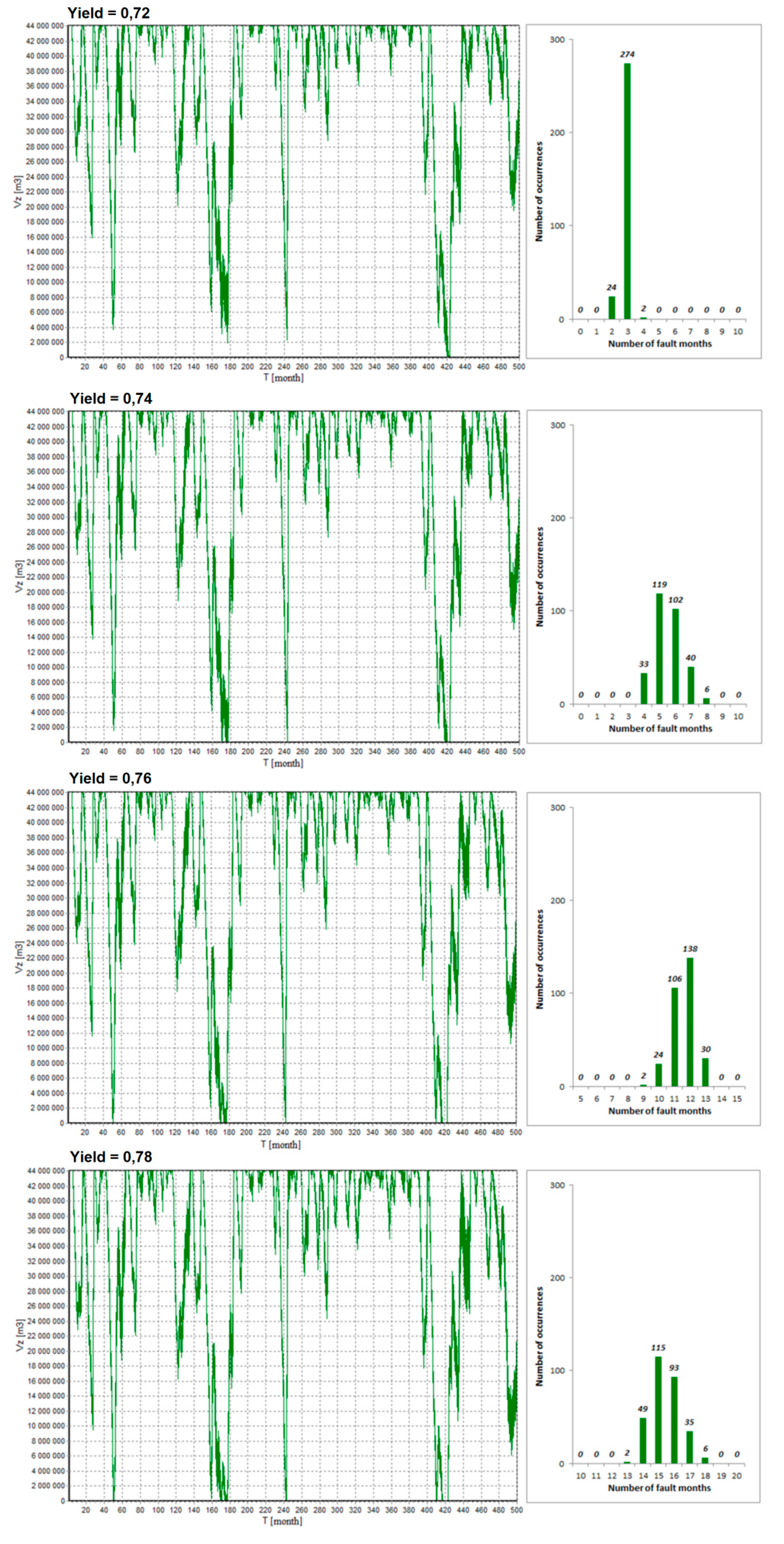This screenshot has width=784, height=1544.
Task: Click the 'T [month]' axis label of Yield 0,78 plot
Action: coord(283,1521)
